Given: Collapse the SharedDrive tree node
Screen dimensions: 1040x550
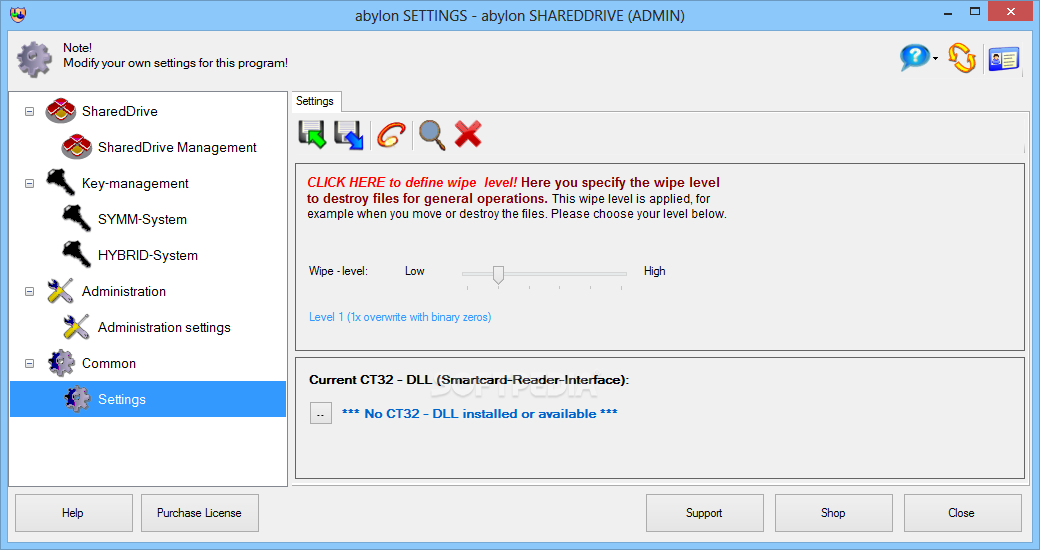Looking at the screenshot, I should [x=29, y=111].
